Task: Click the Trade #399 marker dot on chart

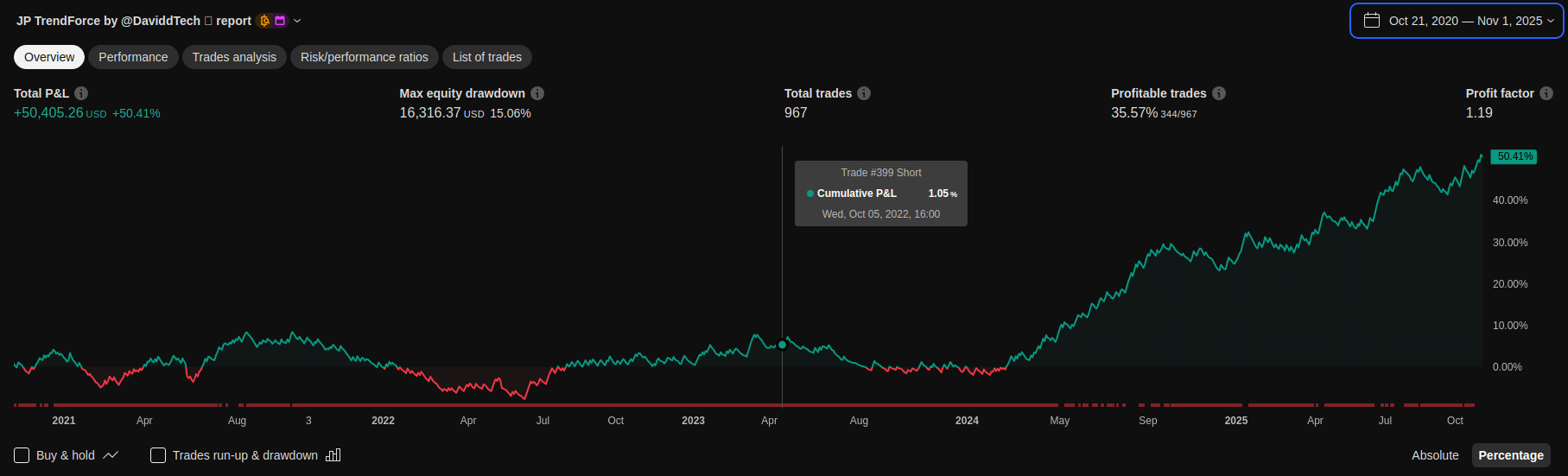Action: tap(783, 345)
